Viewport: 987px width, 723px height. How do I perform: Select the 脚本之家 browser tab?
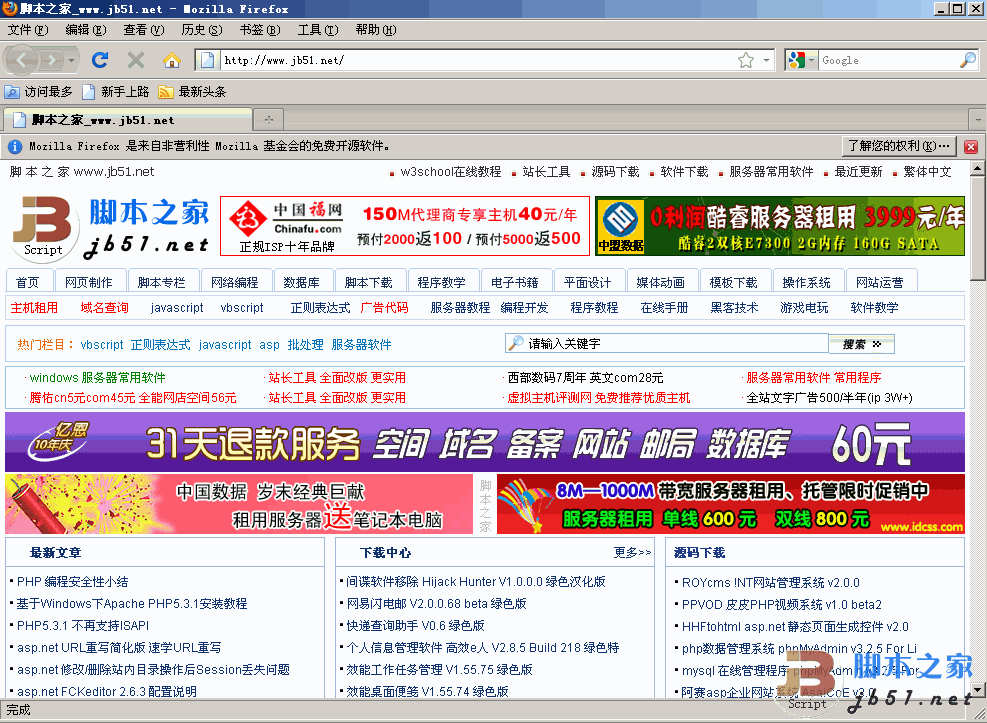128,120
